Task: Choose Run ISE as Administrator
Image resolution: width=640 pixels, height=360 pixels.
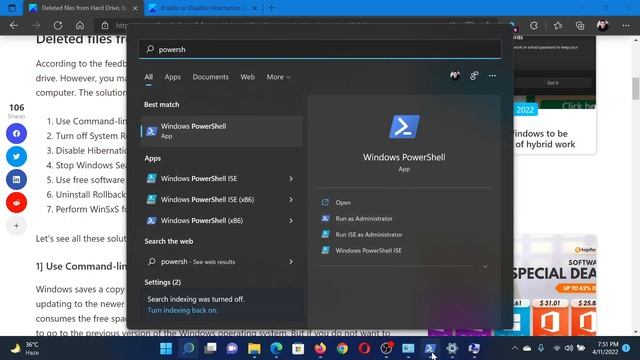Action: (369, 235)
